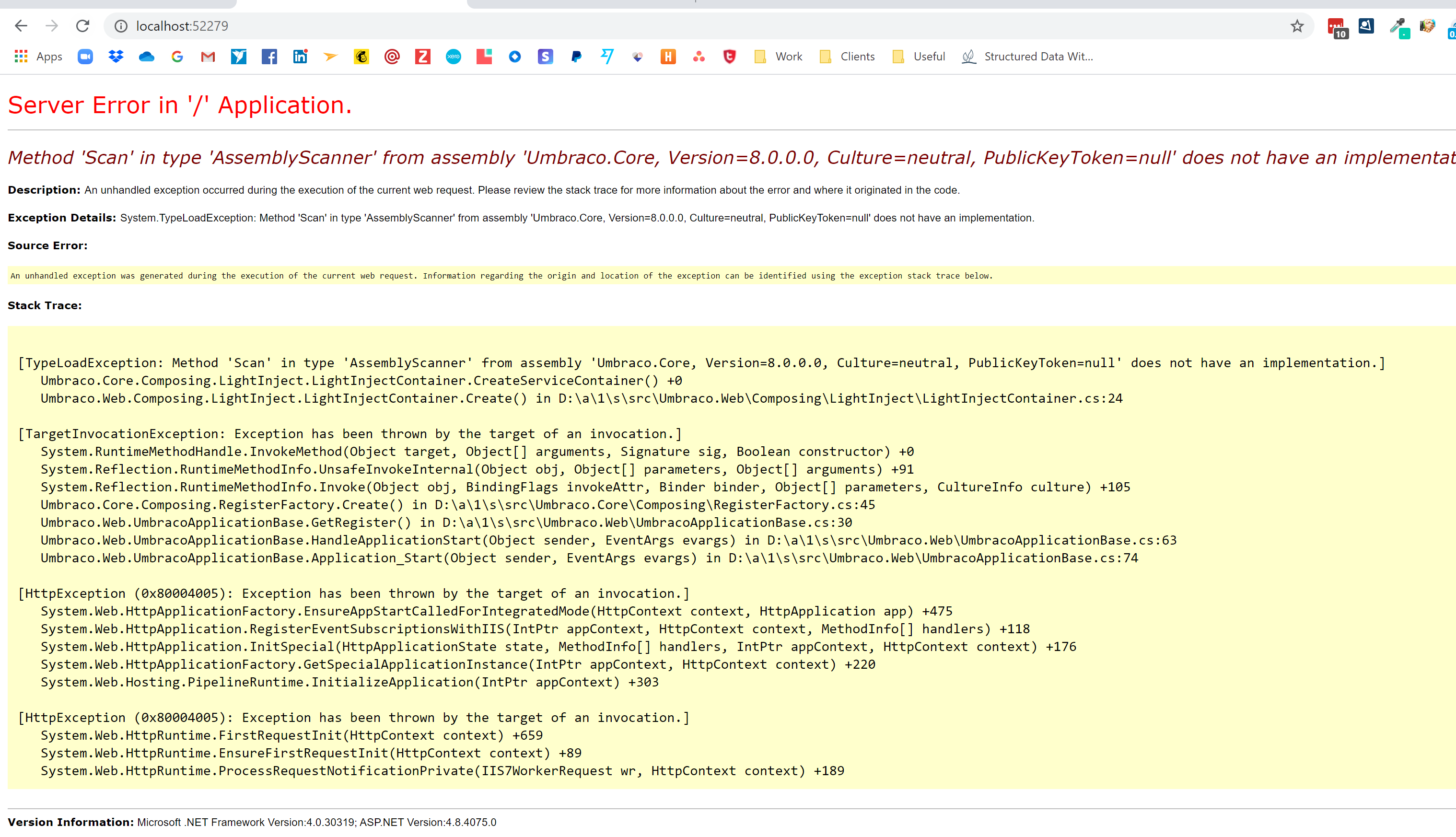This screenshot has height=837, width=1456.
Task: Open the handshake extension icon
Action: [1427, 26]
